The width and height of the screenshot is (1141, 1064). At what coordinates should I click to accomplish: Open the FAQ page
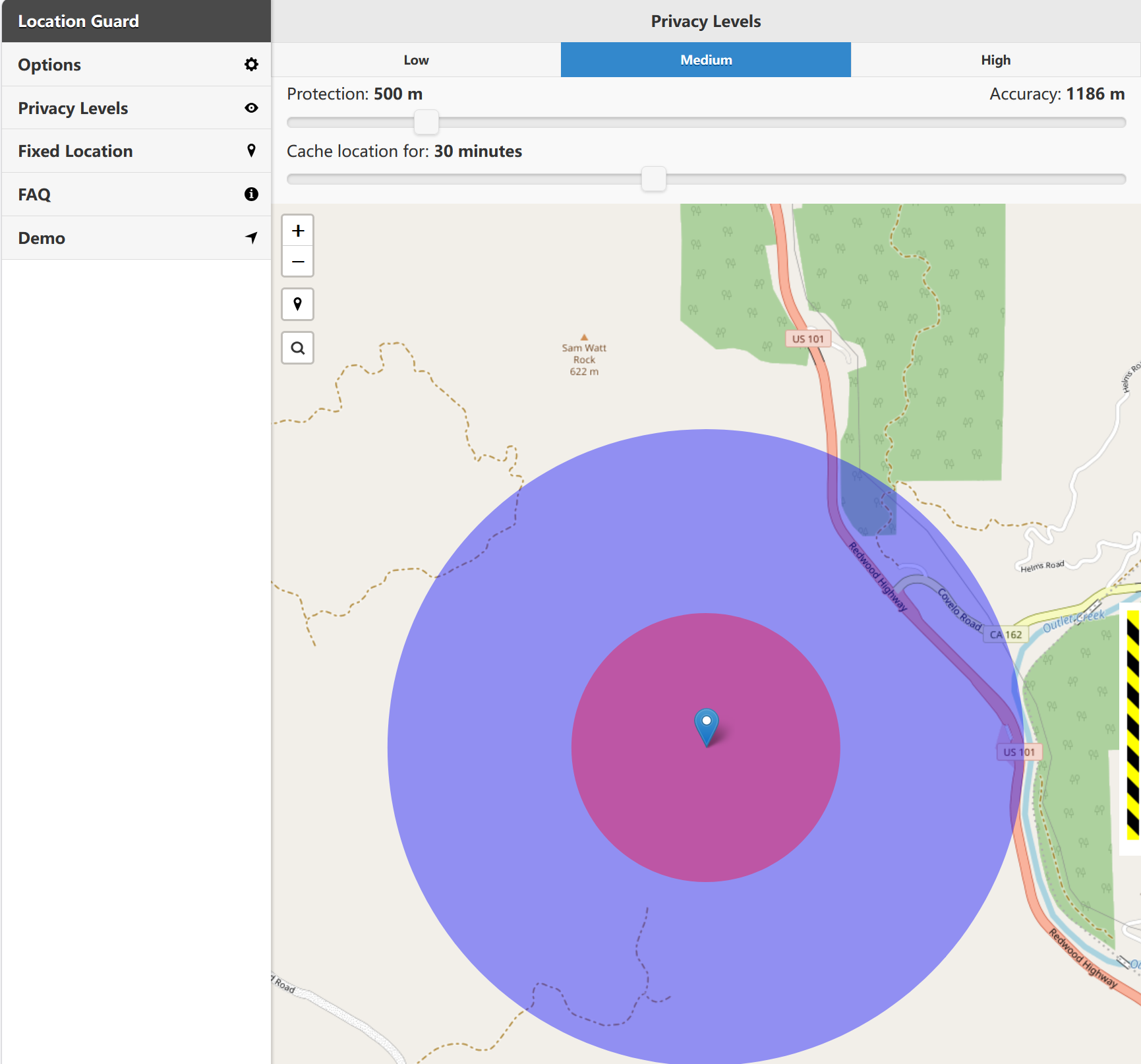click(x=34, y=194)
